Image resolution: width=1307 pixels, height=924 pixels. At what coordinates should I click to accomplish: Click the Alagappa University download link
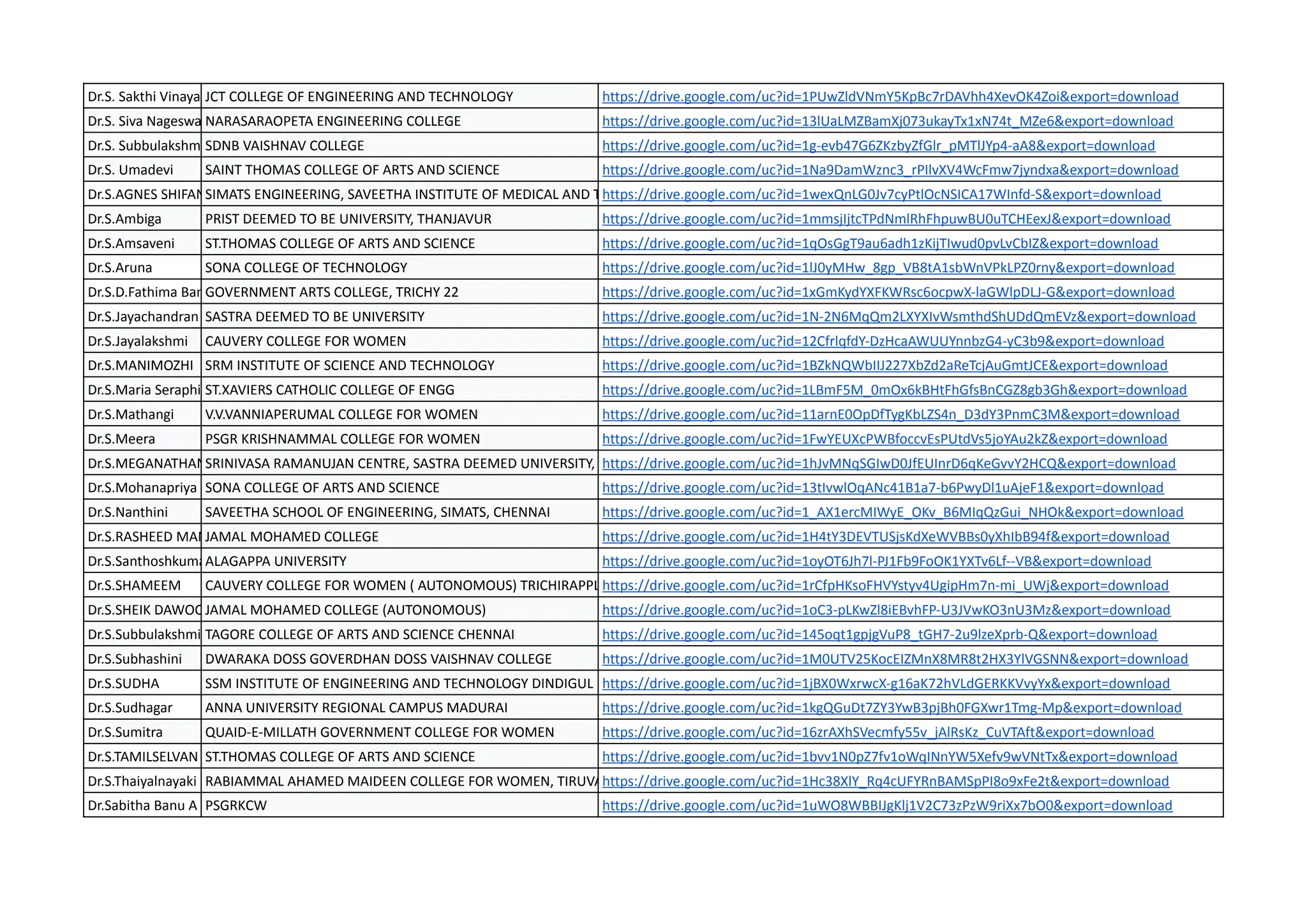pyautogui.click(x=876, y=562)
